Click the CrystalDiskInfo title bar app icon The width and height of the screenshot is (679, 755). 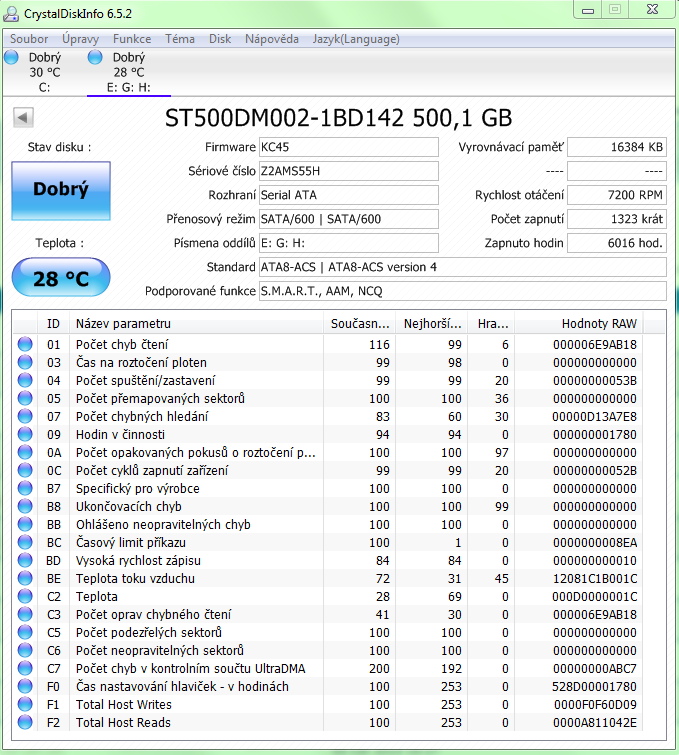click(11, 13)
